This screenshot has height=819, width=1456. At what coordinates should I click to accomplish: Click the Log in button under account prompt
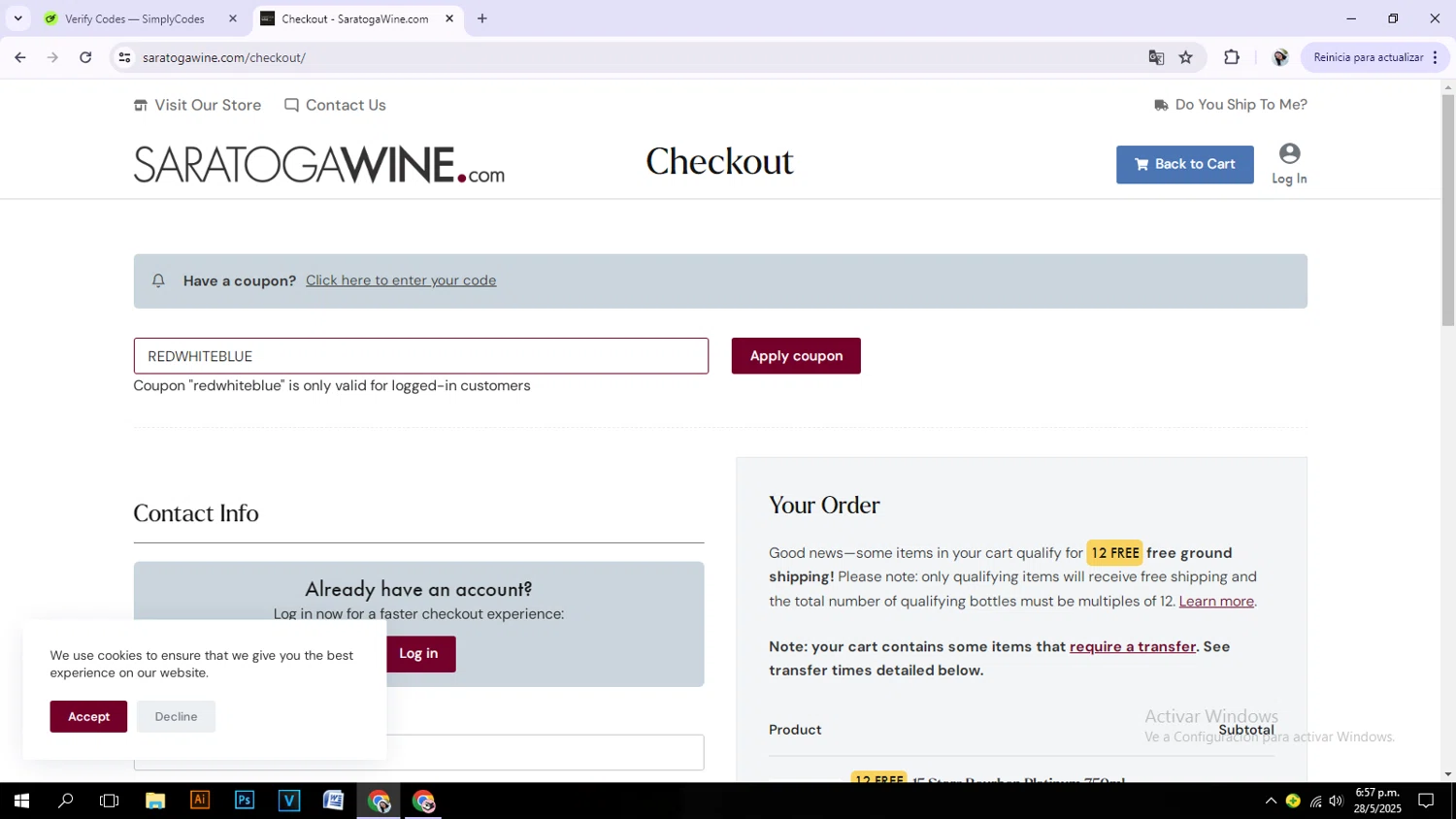tap(419, 653)
